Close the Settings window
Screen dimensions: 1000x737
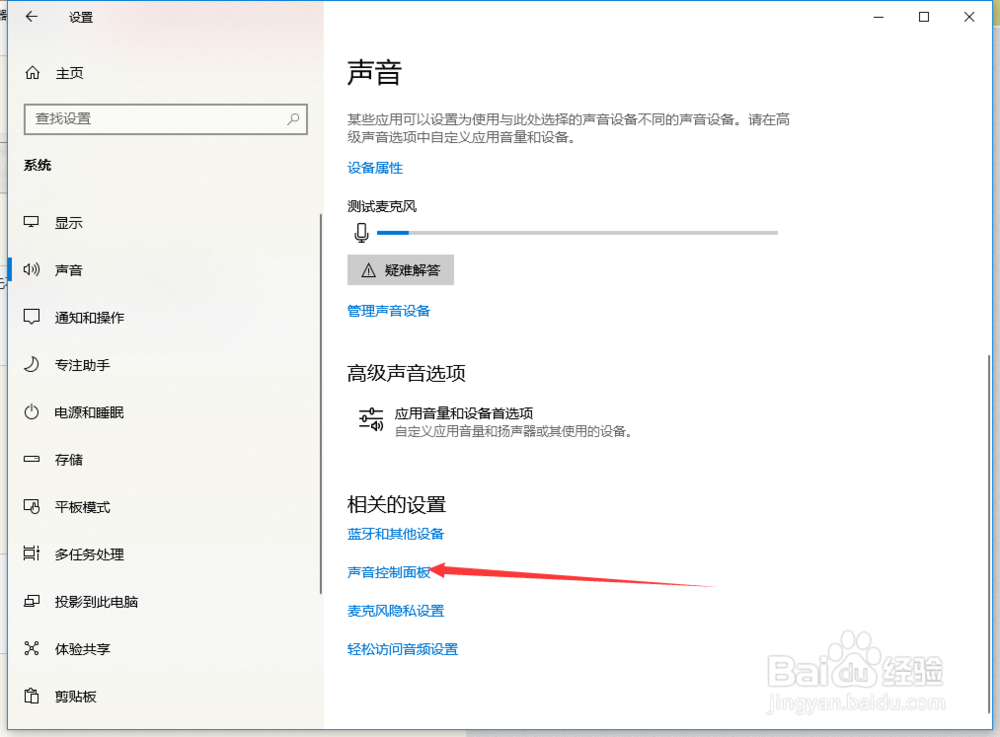(969, 17)
